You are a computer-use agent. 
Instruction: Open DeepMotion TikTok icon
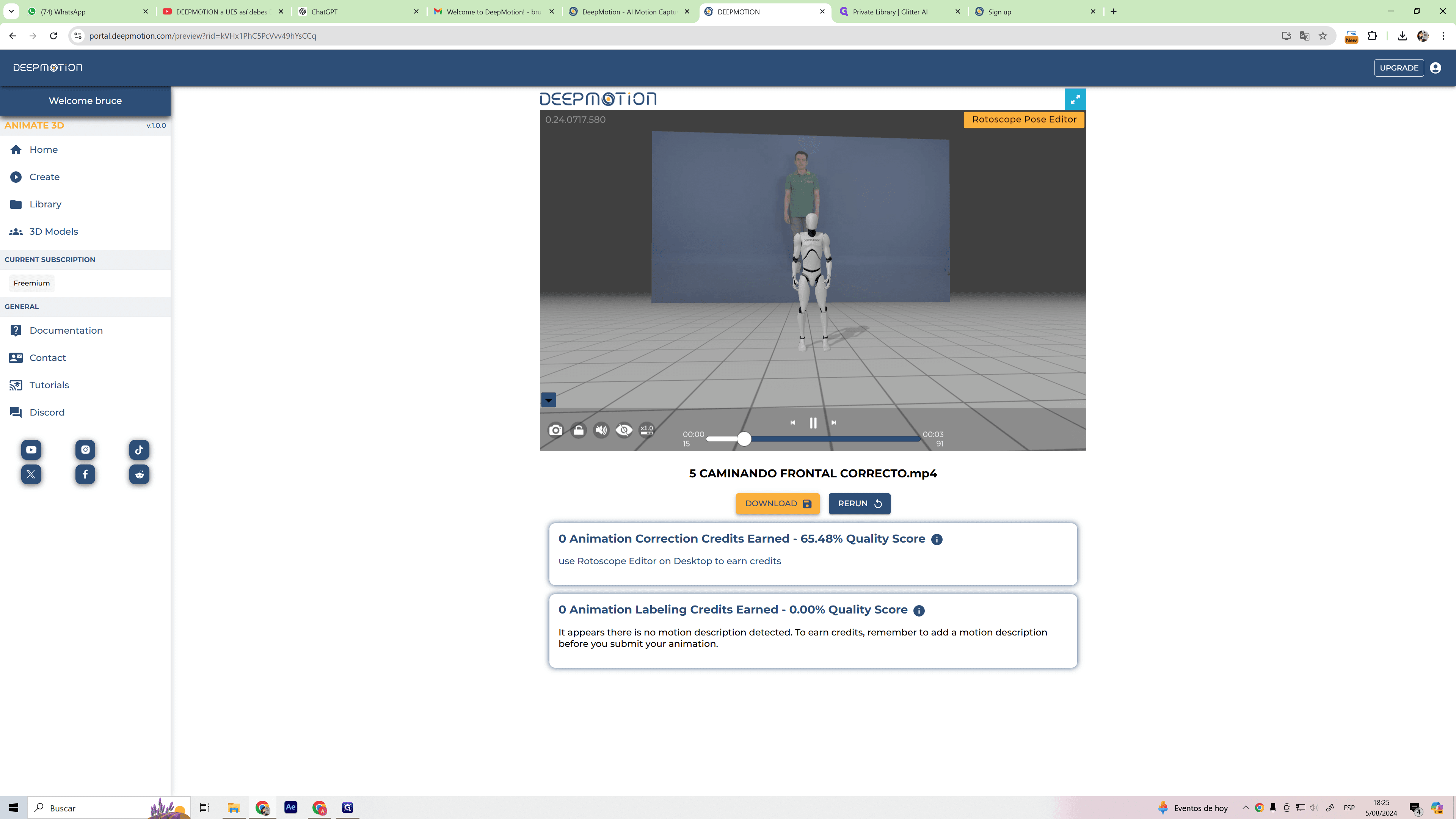coord(139,450)
